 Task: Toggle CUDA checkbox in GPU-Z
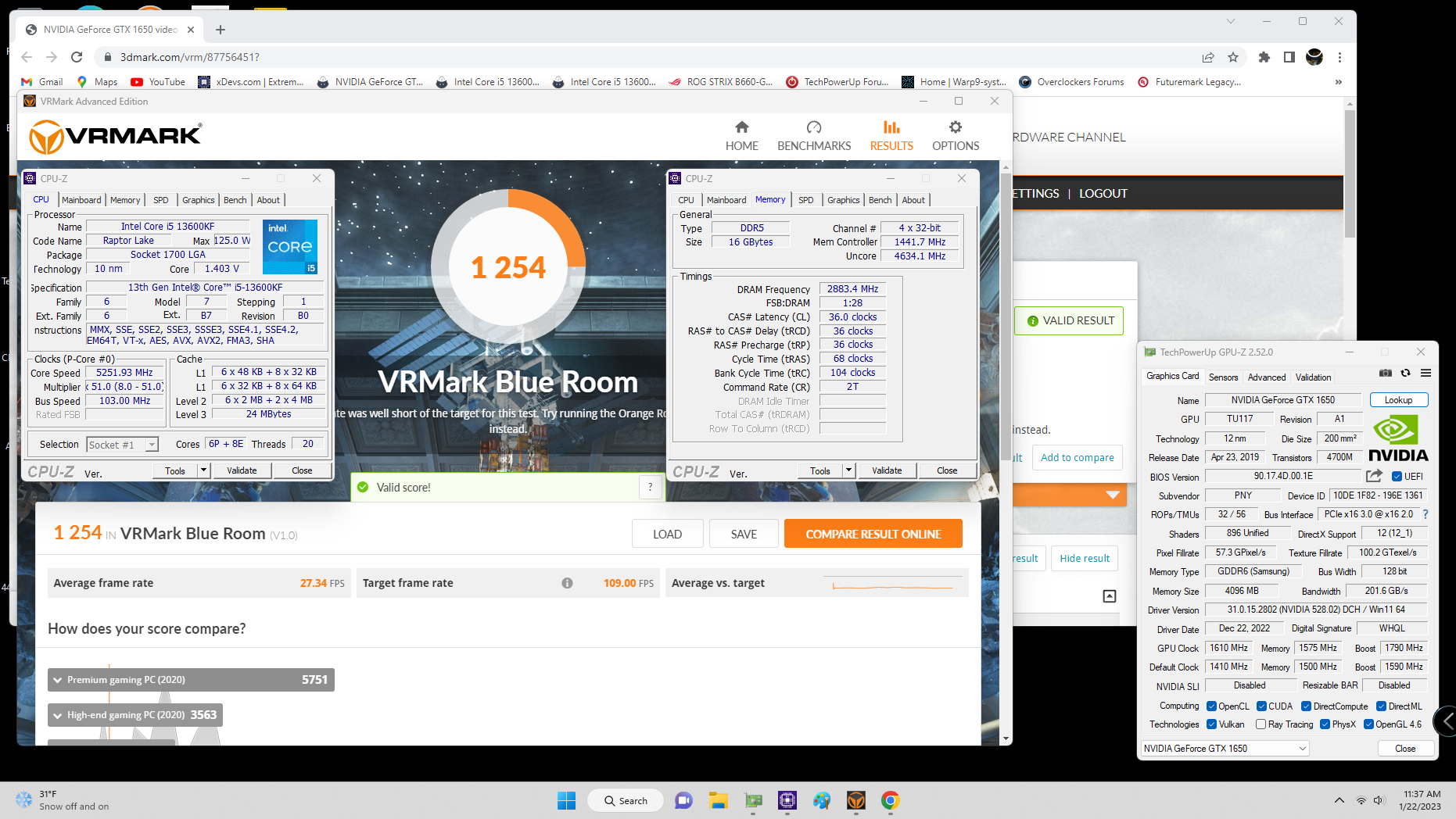coord(1261,706)
